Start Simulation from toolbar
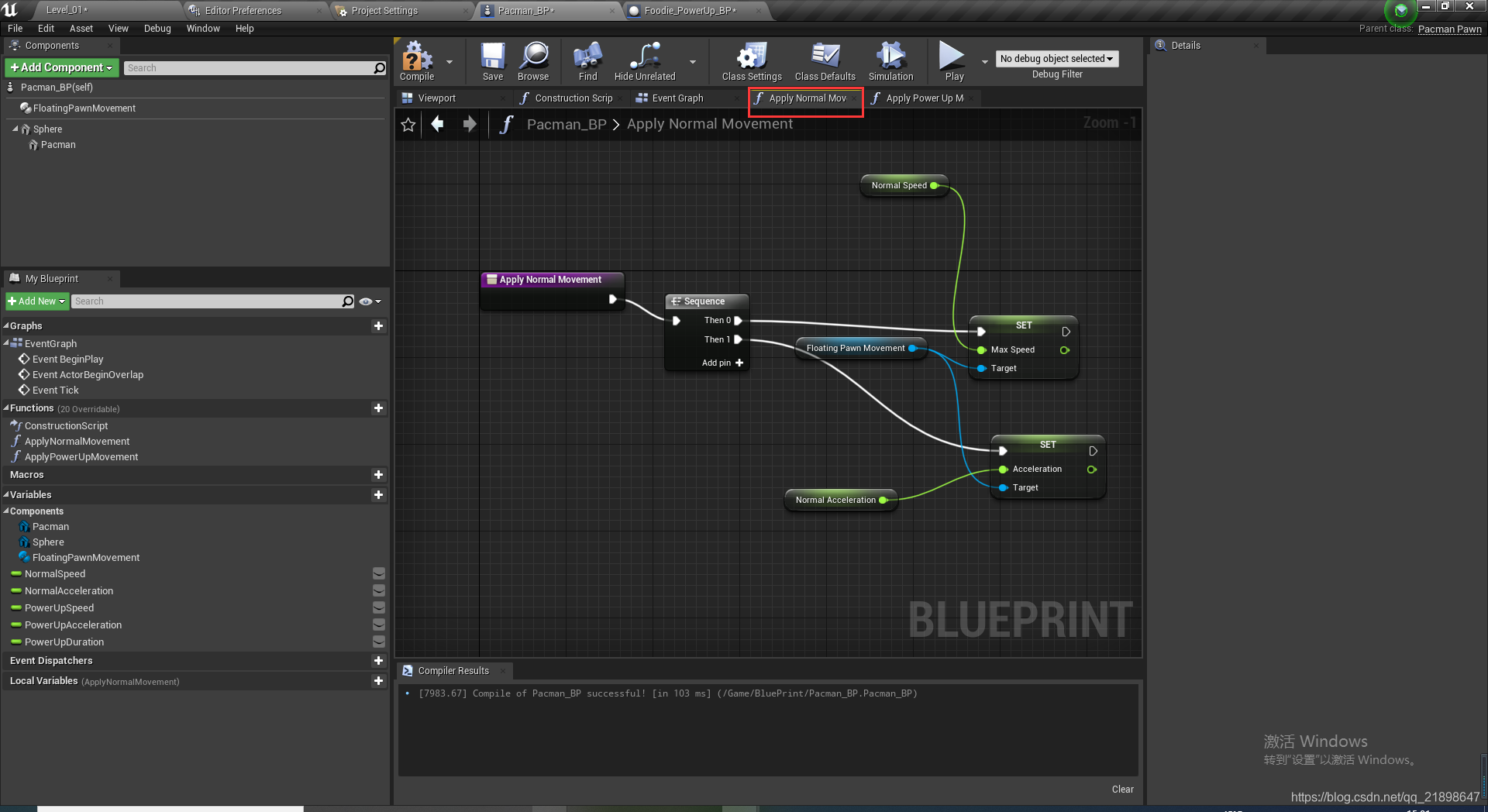Screen dimensions: 1488x812 891,61
